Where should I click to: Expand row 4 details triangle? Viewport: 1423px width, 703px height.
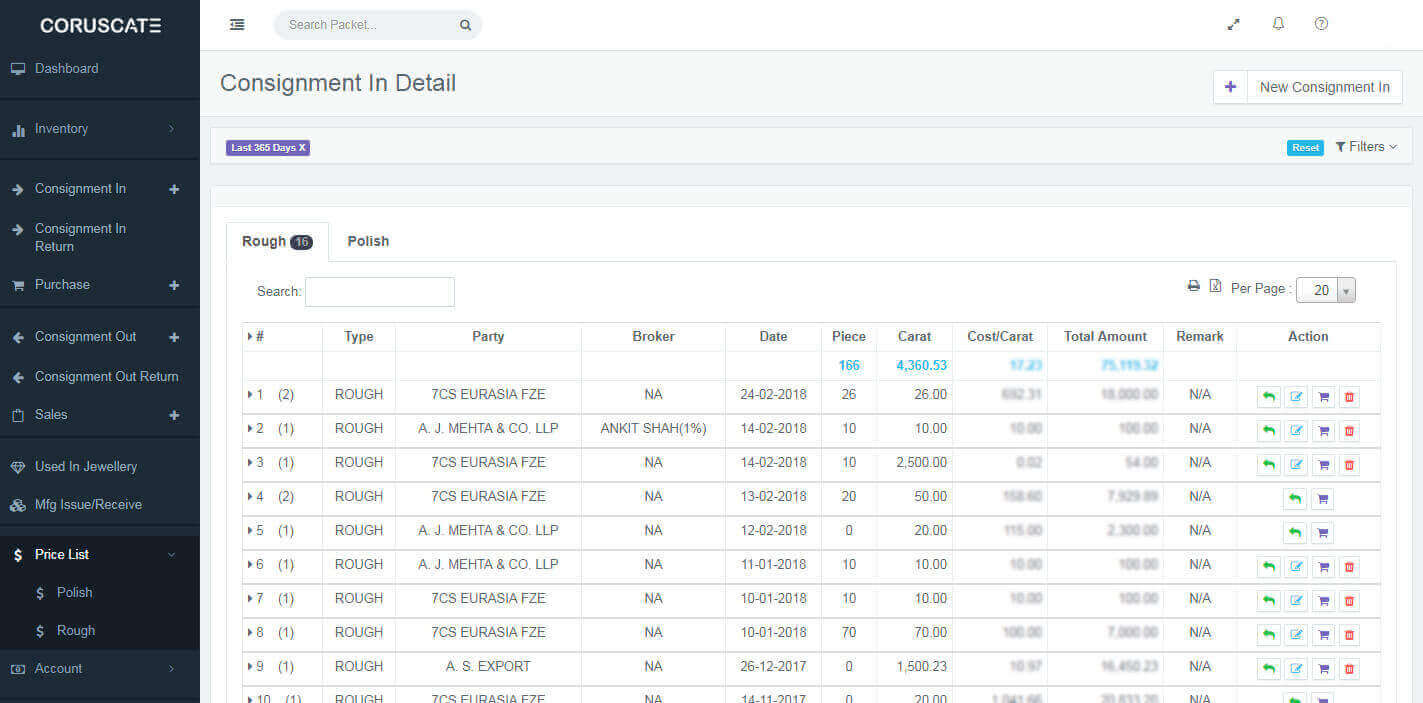(250, 497)
